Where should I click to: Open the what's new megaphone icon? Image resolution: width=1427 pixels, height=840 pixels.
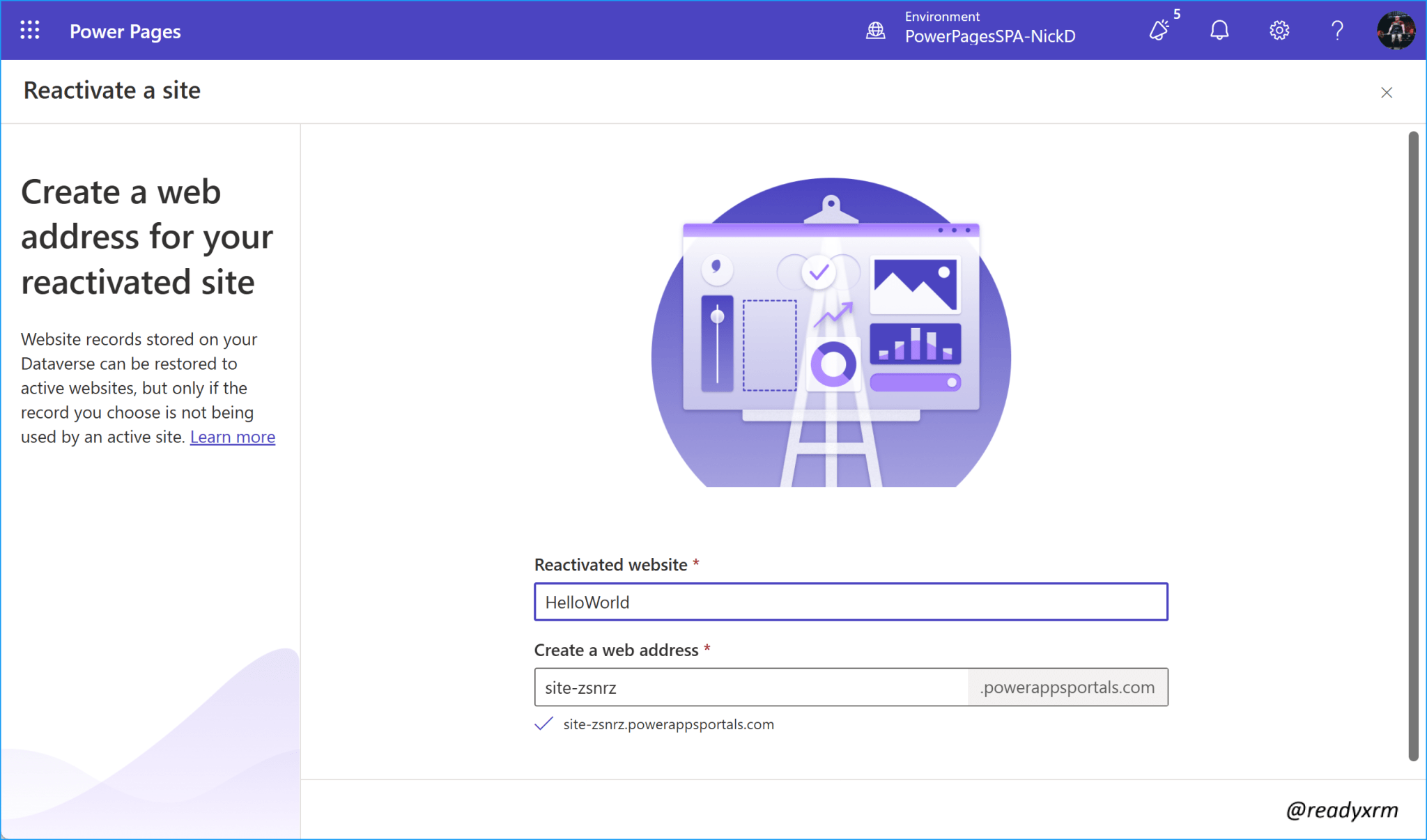pyautogui.click(x=1159, y=30)
